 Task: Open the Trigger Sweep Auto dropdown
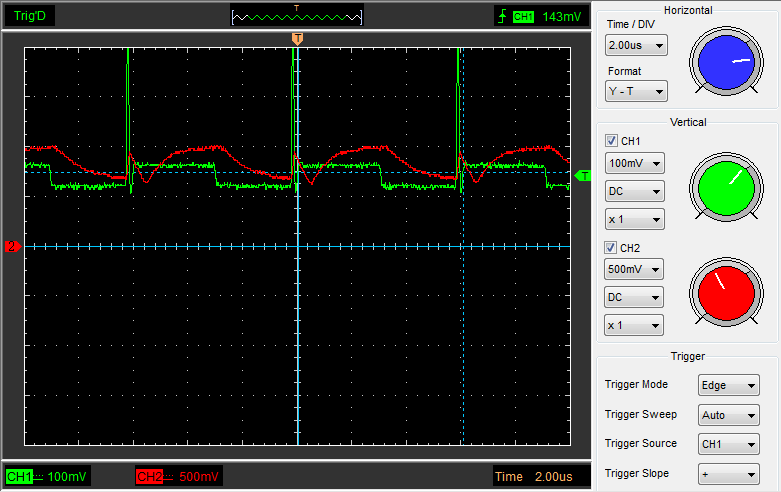(730, 415)
